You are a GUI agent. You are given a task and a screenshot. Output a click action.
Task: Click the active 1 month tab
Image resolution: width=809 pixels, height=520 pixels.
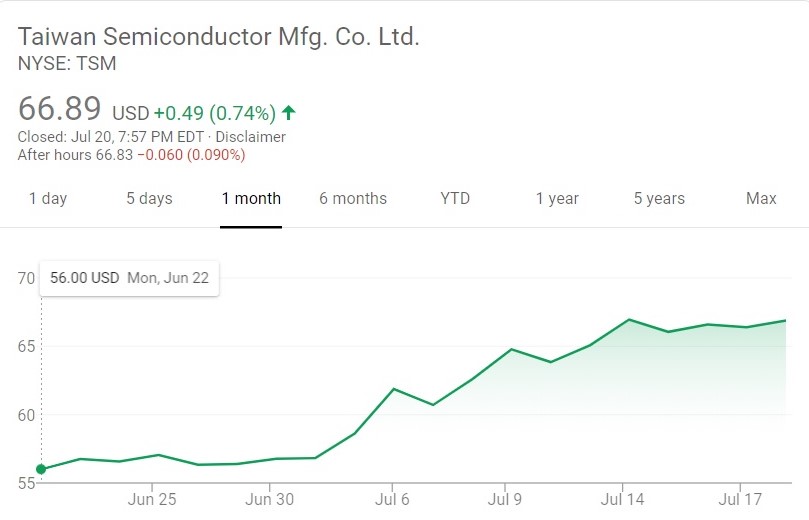coord(251,198)
